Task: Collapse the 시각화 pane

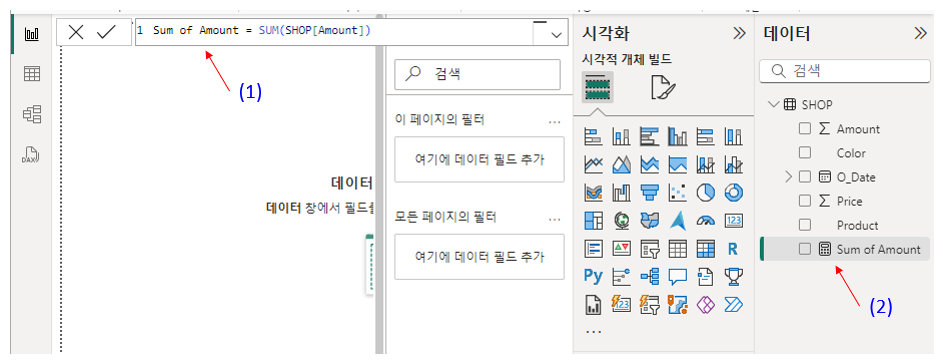Action: point(739,34)
